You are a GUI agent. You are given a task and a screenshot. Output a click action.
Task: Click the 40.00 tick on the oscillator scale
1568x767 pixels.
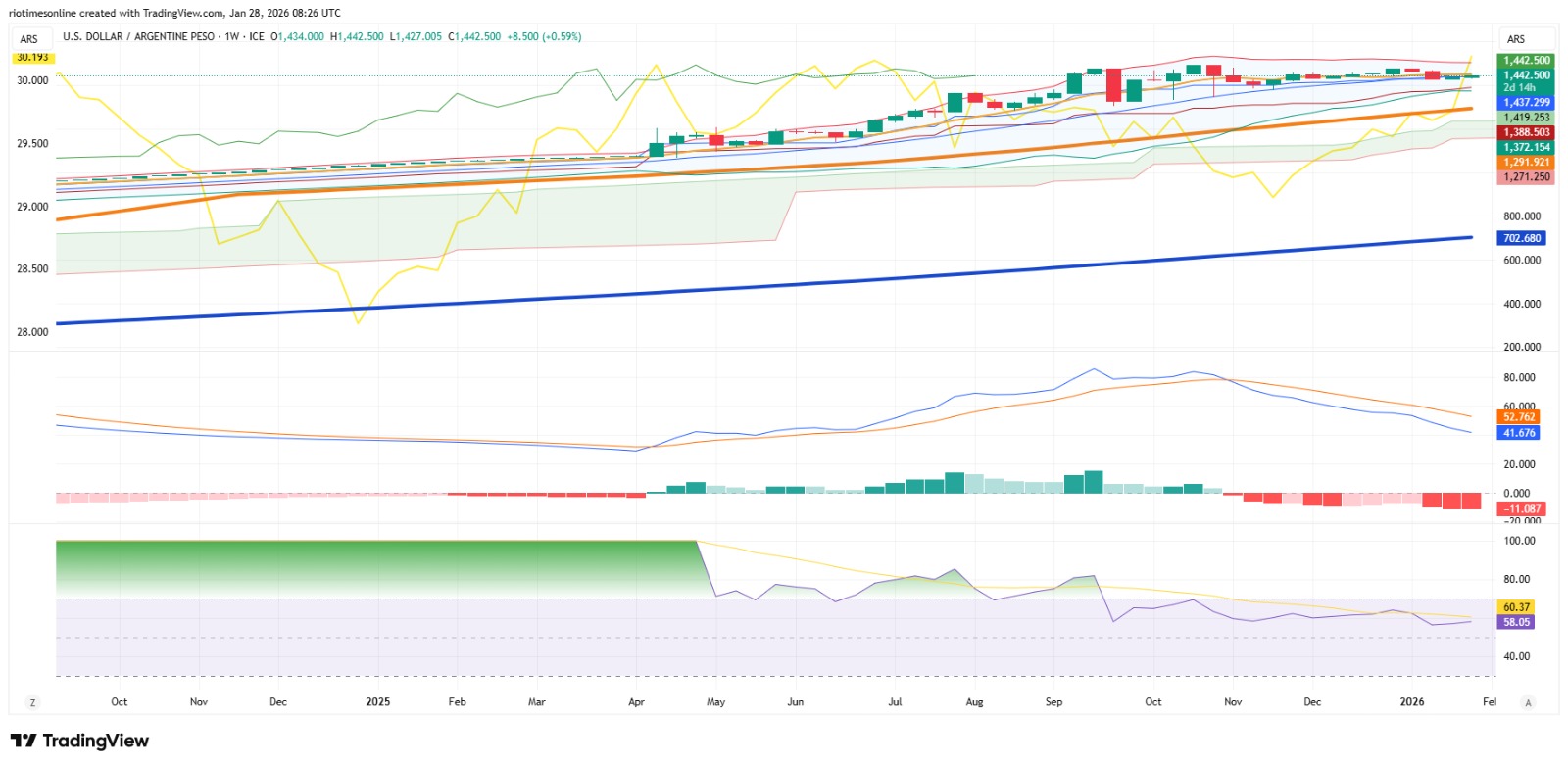[1516, 656]
